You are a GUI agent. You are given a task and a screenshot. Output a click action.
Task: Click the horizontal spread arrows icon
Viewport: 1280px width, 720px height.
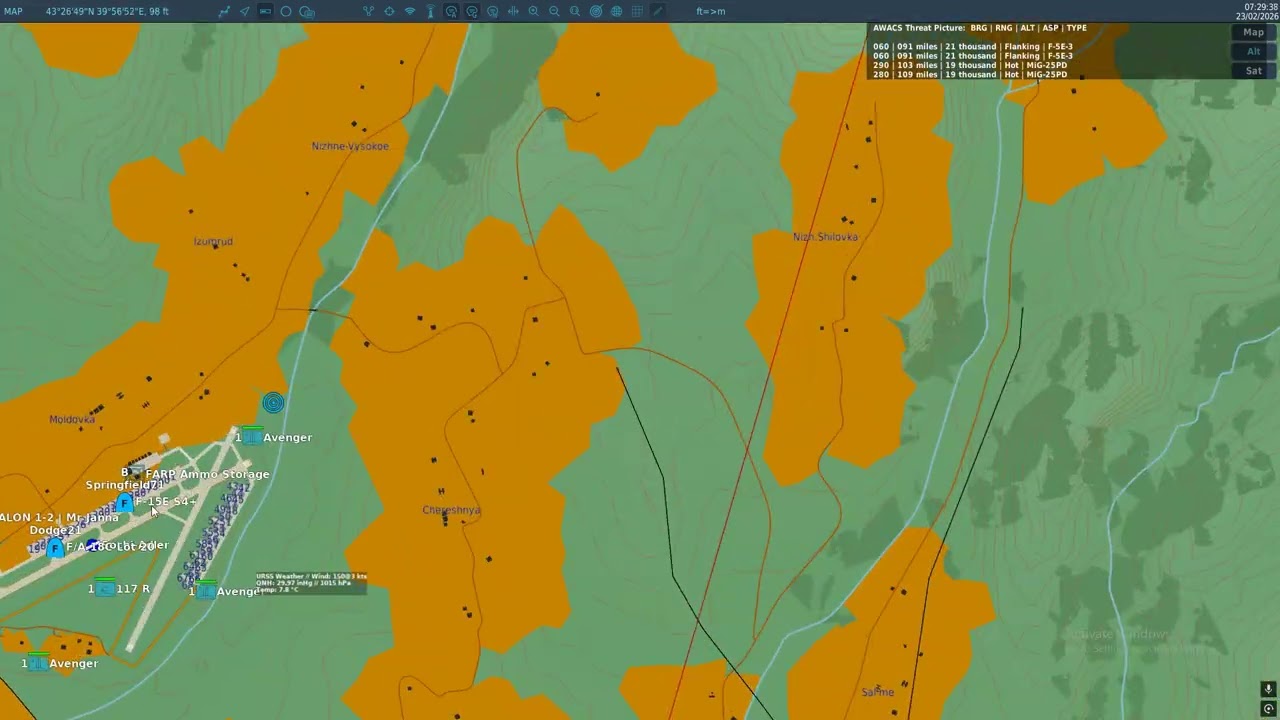point(513,11)
